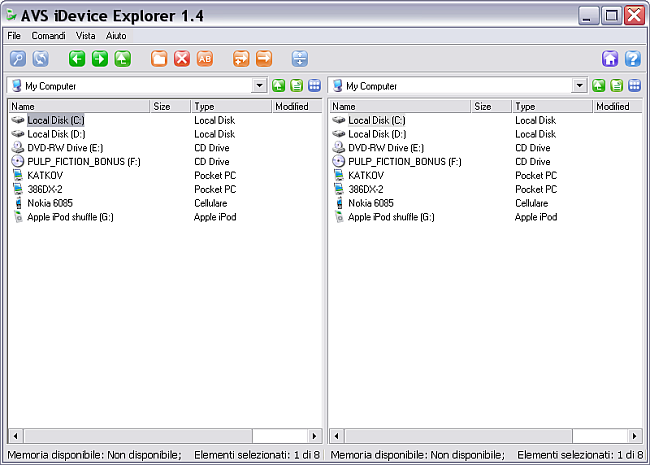Go back with the green left arrow

coord(77,58)
